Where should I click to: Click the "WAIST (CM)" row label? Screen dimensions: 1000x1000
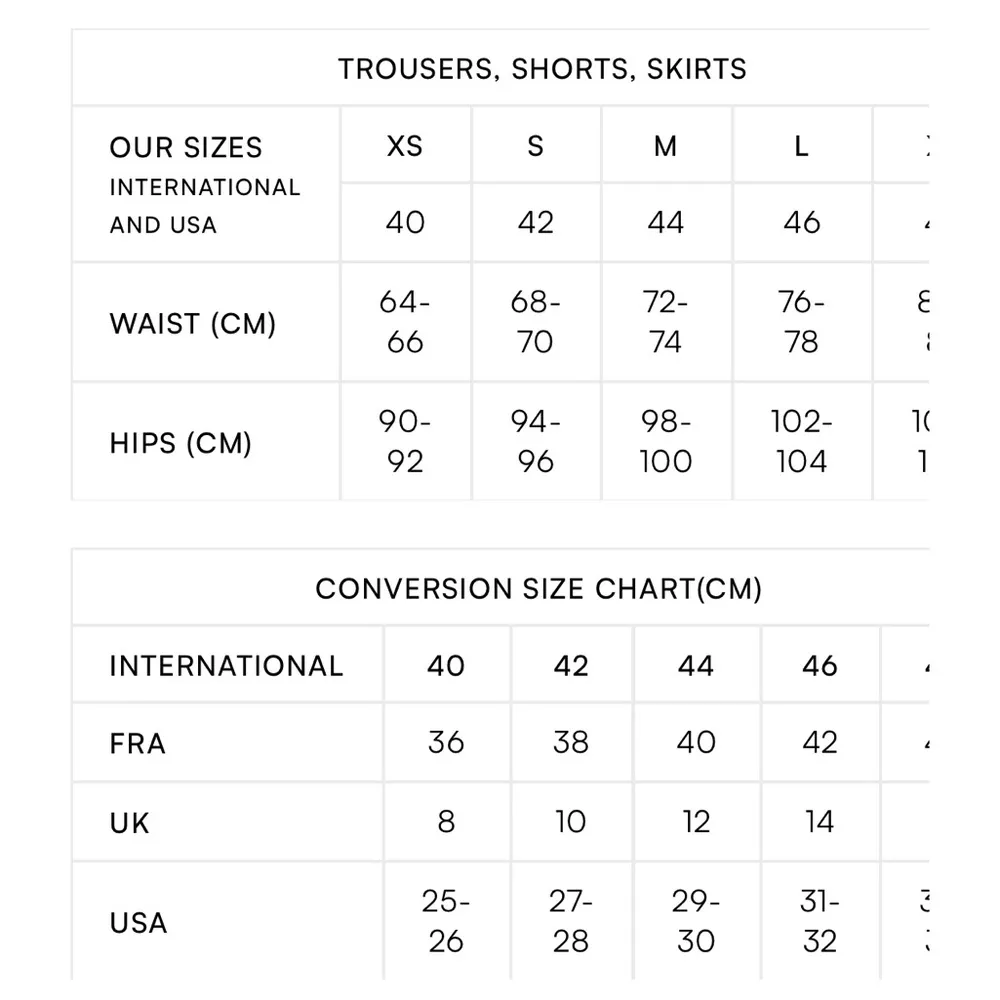pyautogui.click(x=193, y=324)
